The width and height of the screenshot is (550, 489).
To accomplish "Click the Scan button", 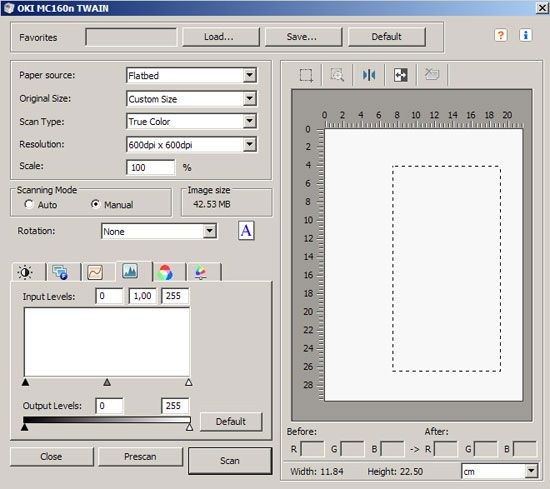I will (230, 461).
